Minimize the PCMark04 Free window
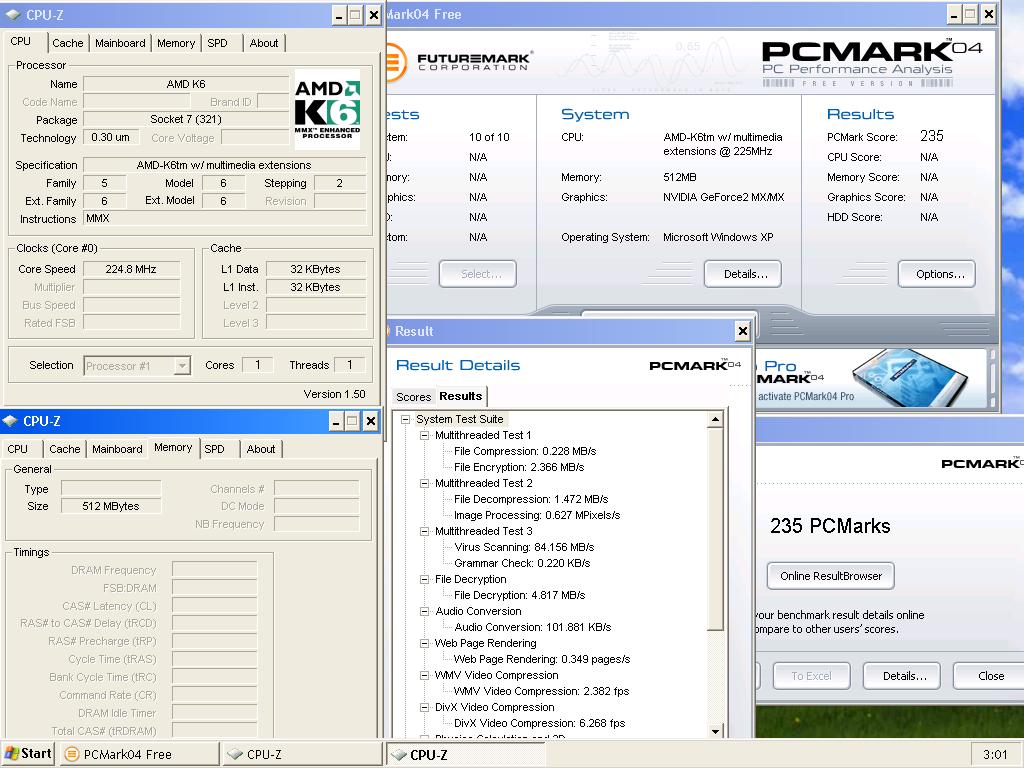The width and height of the screenshot is (1024, 768). coord(954,14)
